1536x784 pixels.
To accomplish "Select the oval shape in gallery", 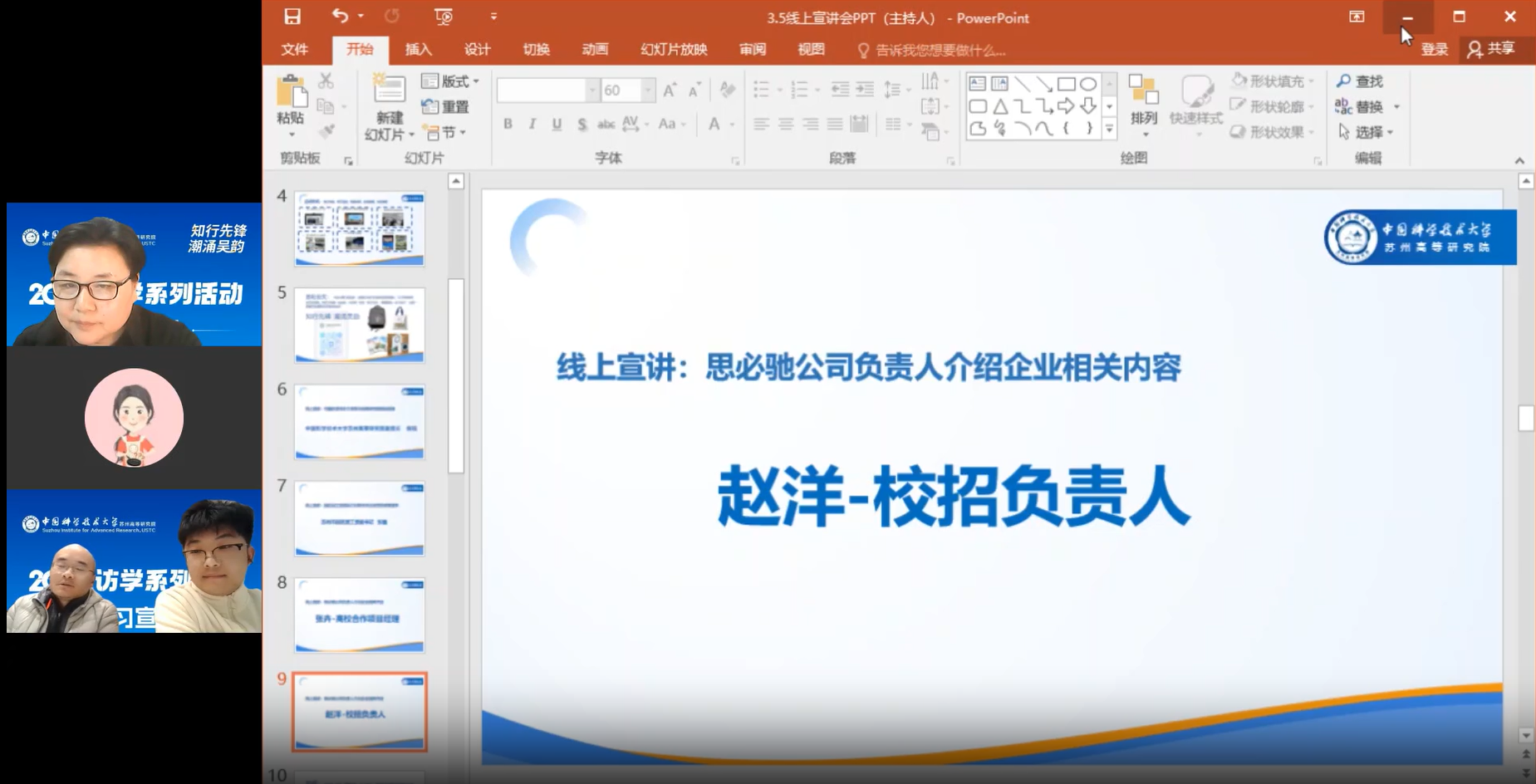I will [1088, 84].
